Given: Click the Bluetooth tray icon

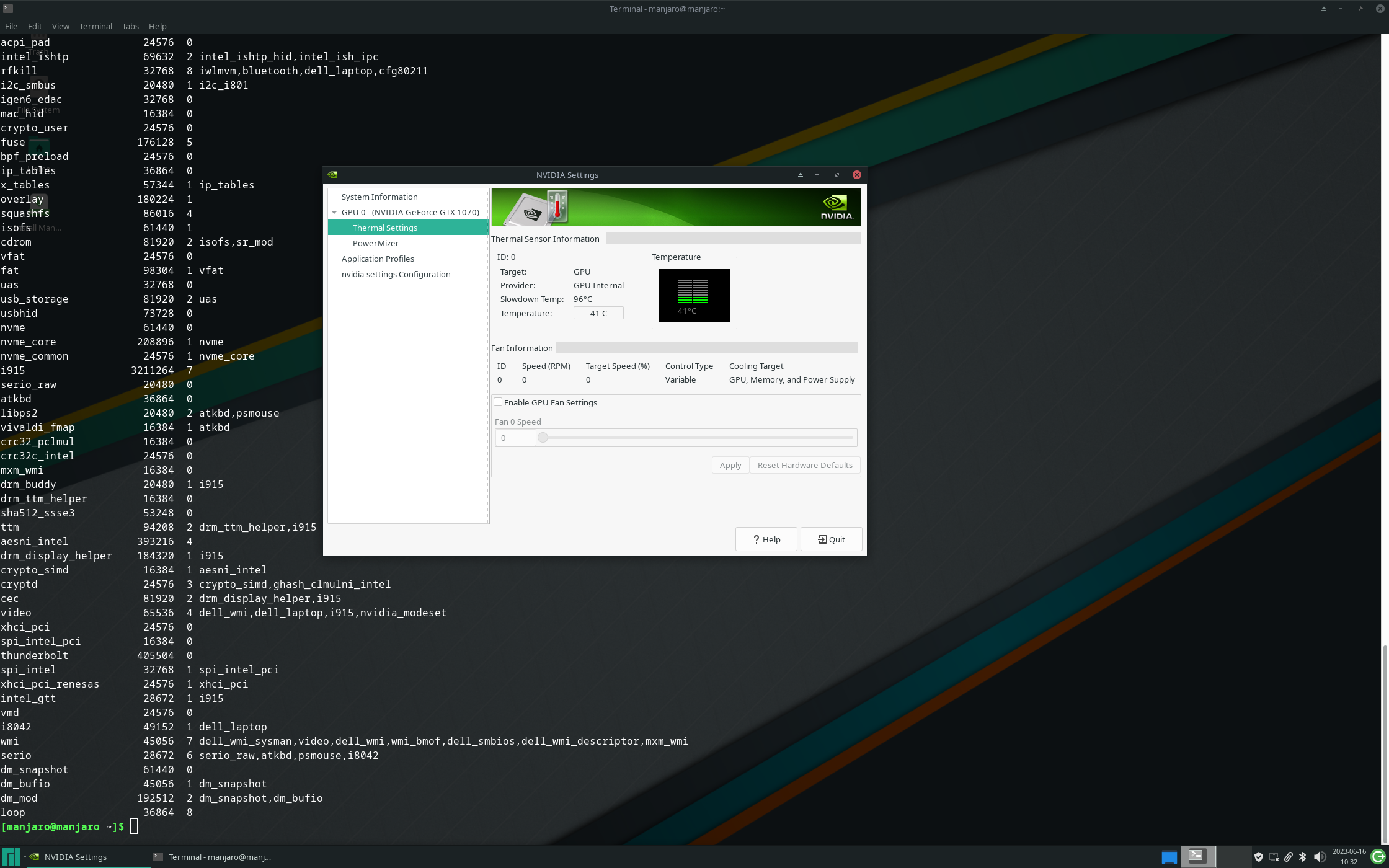Looking at the screenshot, I should (x=1303, y=857).
